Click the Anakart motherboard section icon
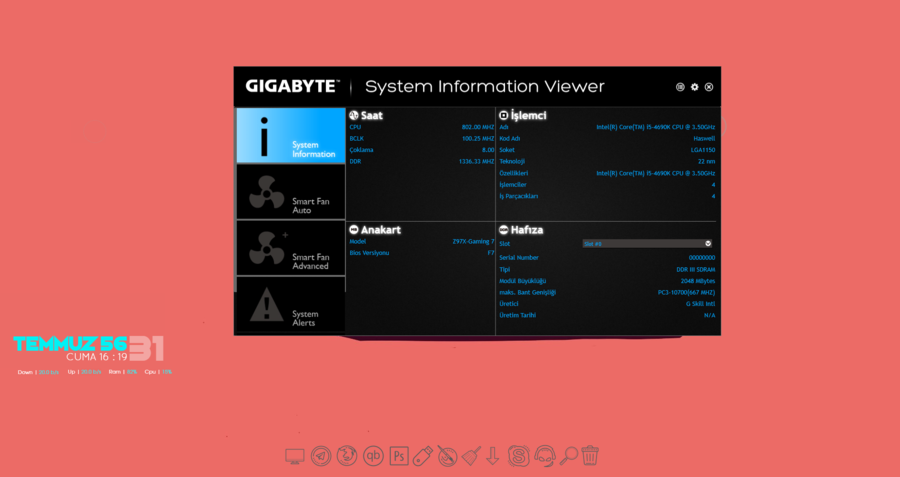Viewport: 900px width, 477px height. pyautogui.click(x=354, y=230)
